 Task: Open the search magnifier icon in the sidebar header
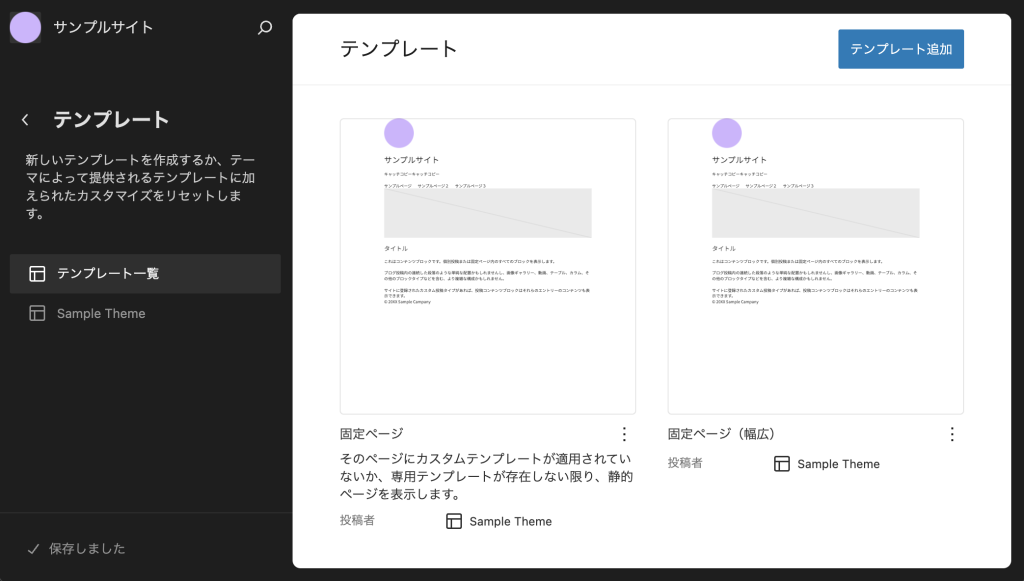pyautogui.click(x=265, y=28)
